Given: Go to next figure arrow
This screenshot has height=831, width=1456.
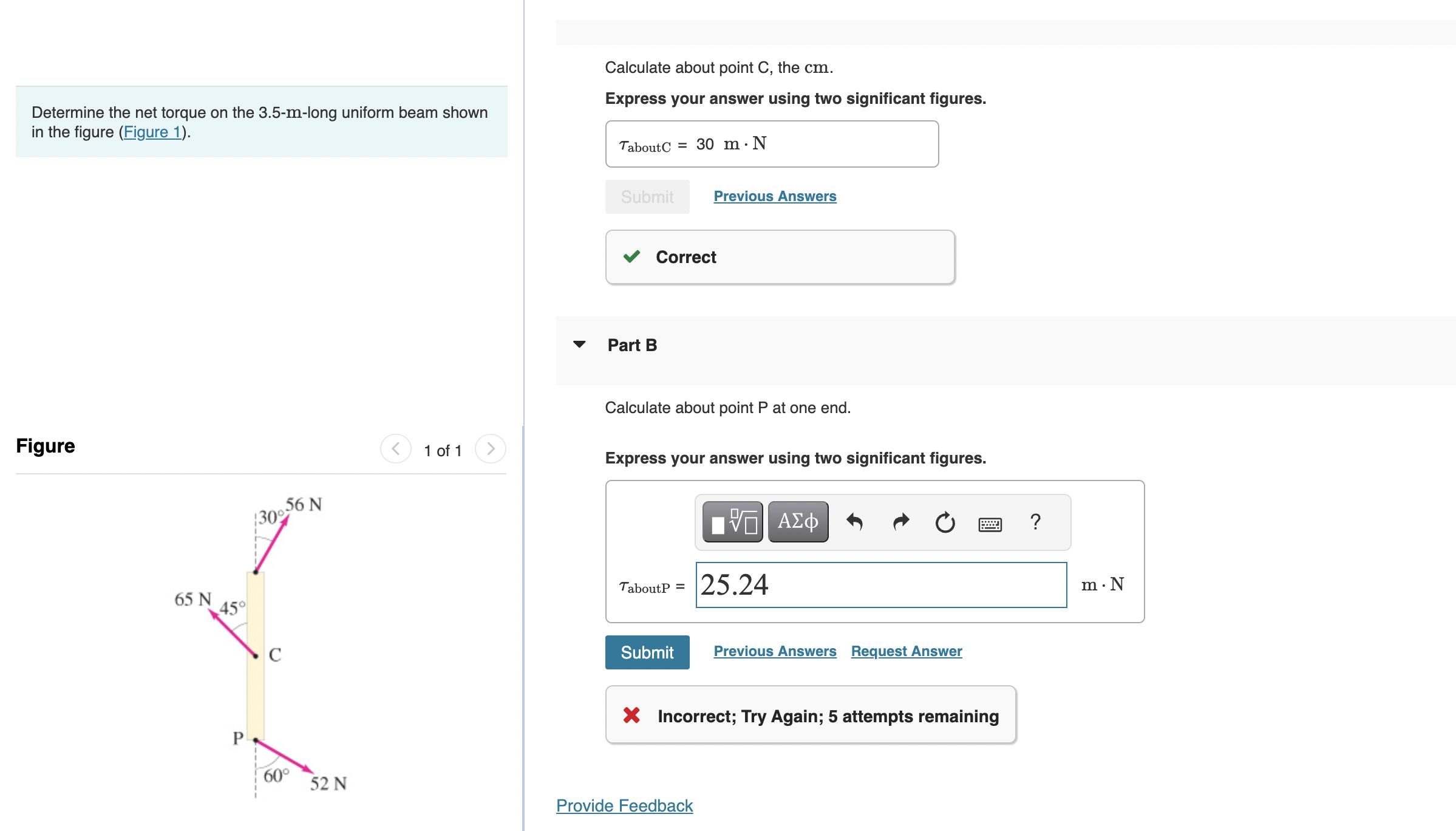Looking at the screenshot, I should 491,449.
